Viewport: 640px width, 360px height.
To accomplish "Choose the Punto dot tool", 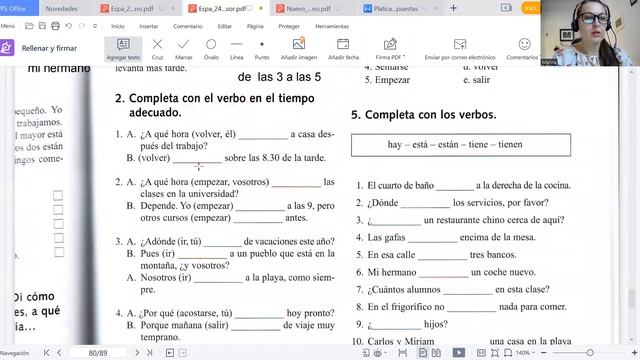I will (262, 49).
